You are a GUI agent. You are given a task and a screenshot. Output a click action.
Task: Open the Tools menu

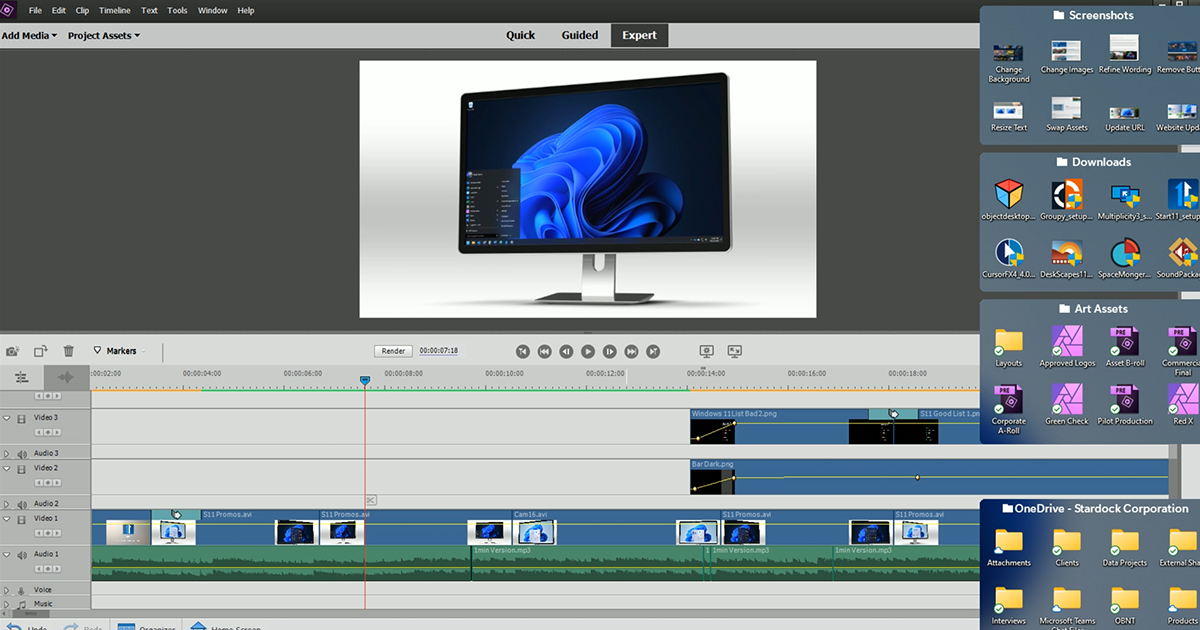[x=177, y=10]
